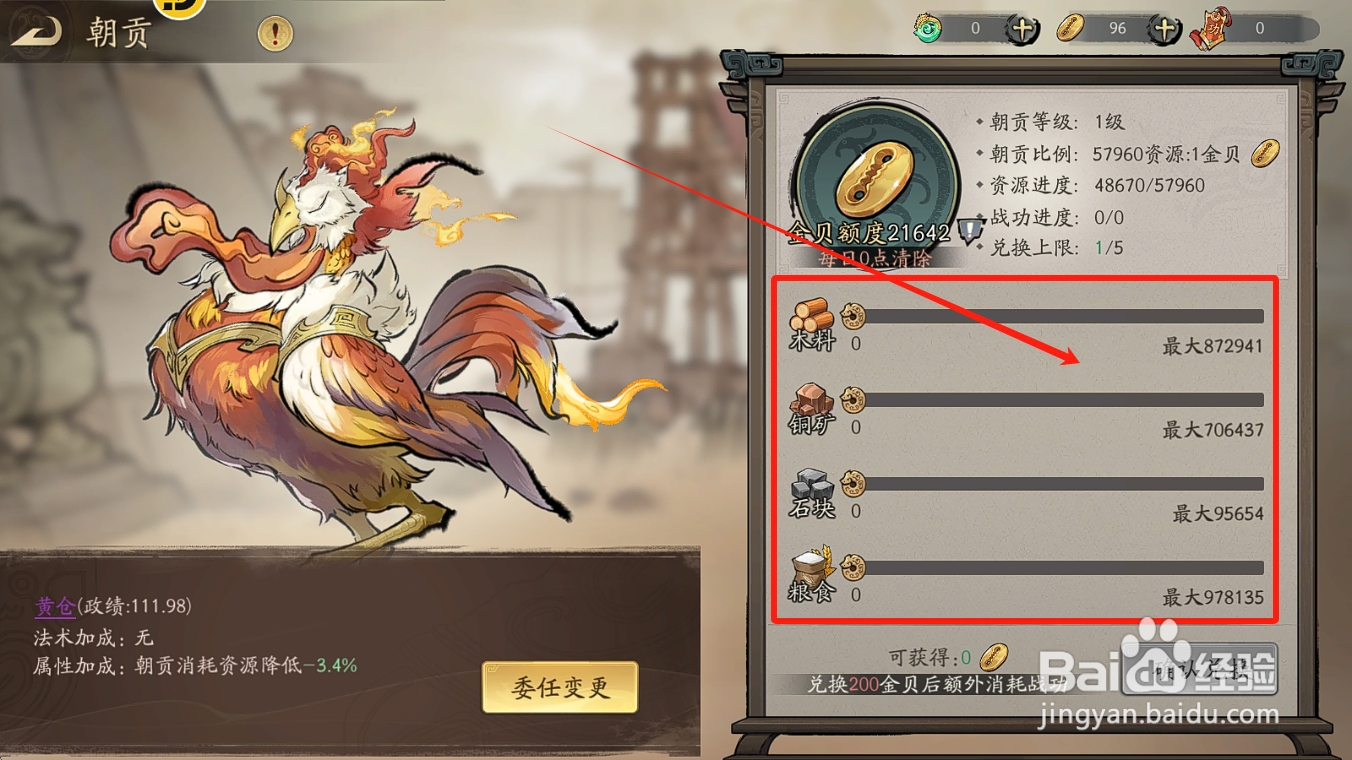This screenshot has height=760, width=1352.
Task: Set the 铜矿 slider amount
Action: (1058, 400)
